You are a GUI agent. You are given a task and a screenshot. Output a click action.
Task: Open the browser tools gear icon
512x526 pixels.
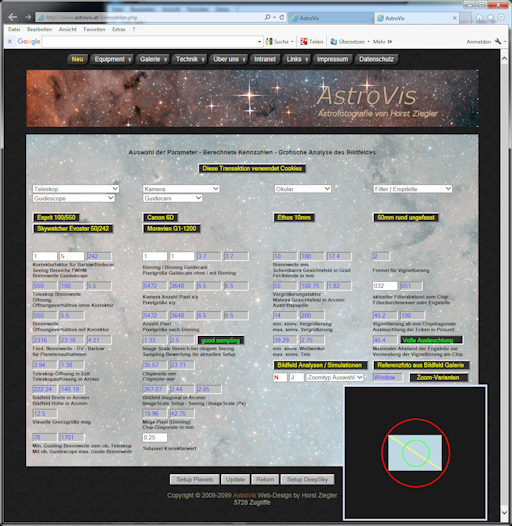click(501, 17)
